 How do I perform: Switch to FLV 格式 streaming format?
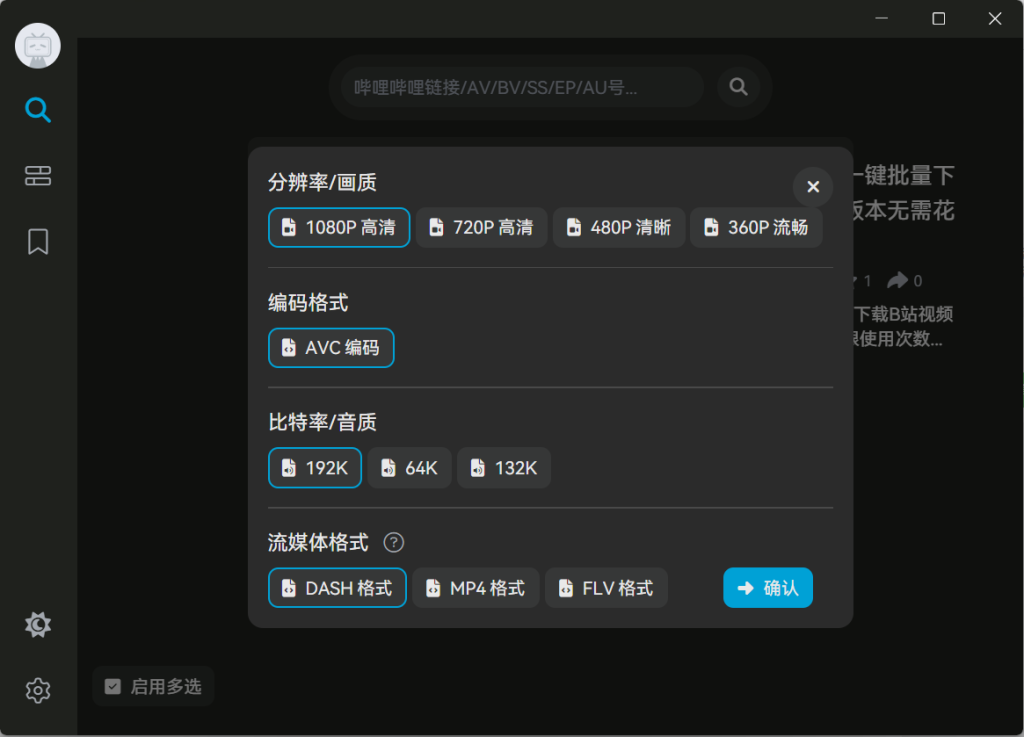coord(606,588)
